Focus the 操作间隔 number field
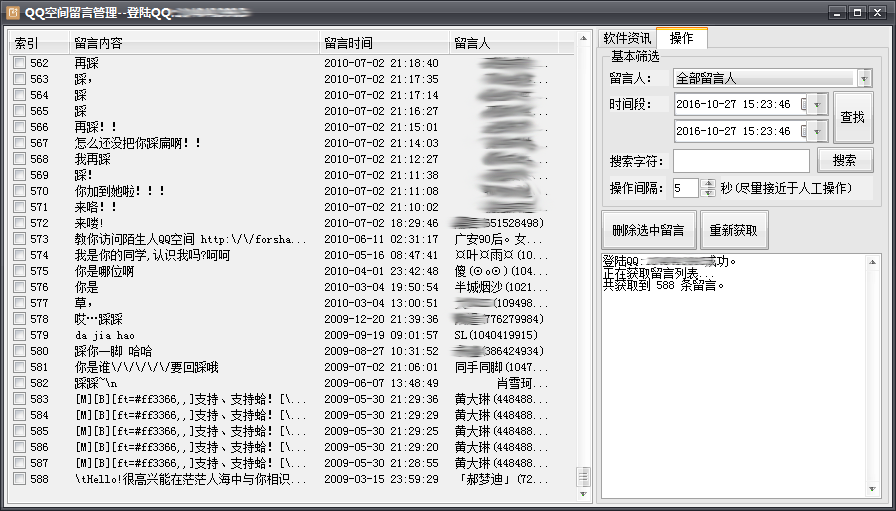 [686, 187]
